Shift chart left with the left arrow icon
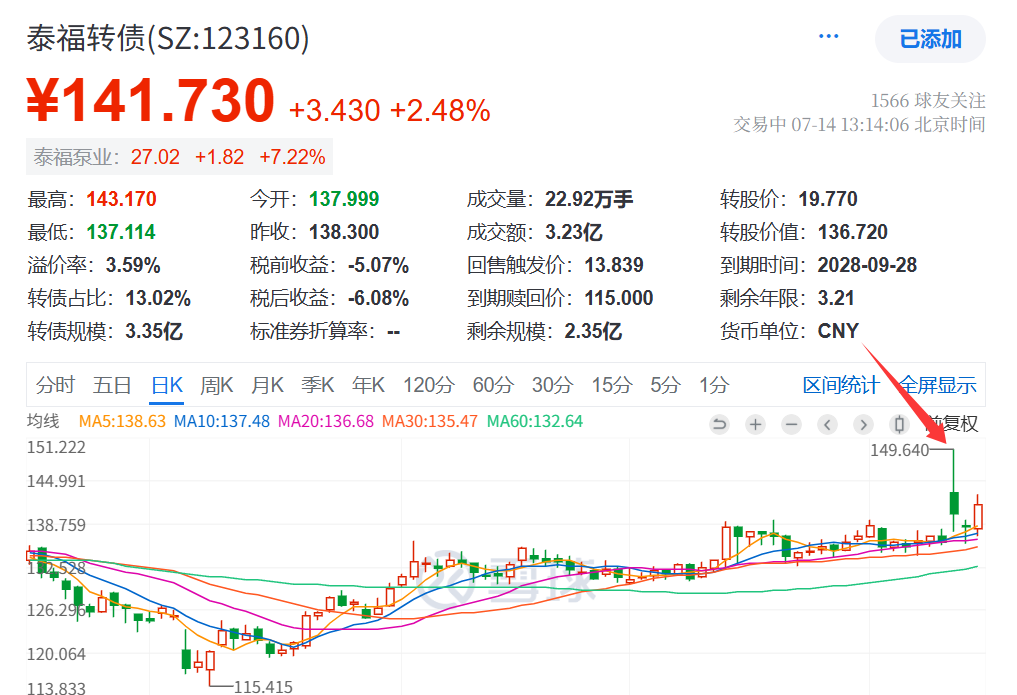 [x=827, y=425]
